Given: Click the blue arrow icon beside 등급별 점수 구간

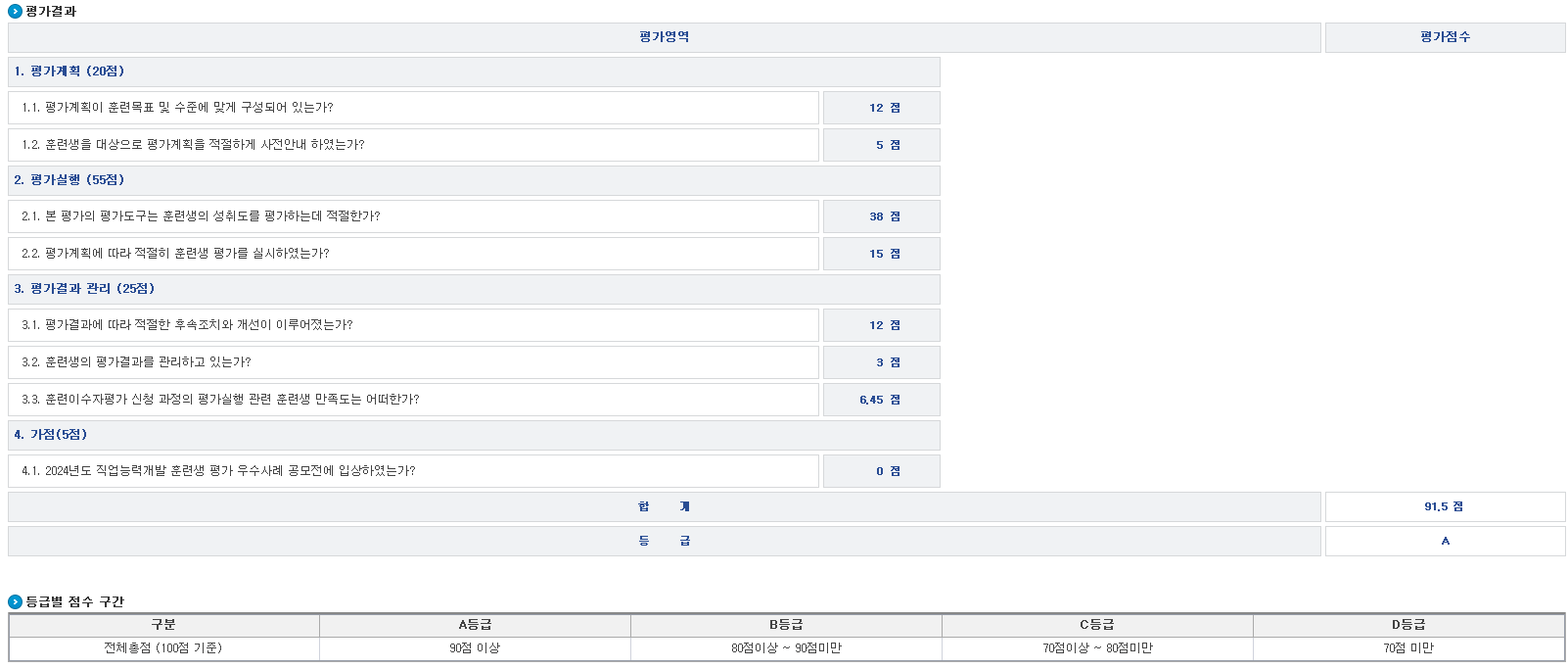Looking at the screenshot, I should pos(15,601).
